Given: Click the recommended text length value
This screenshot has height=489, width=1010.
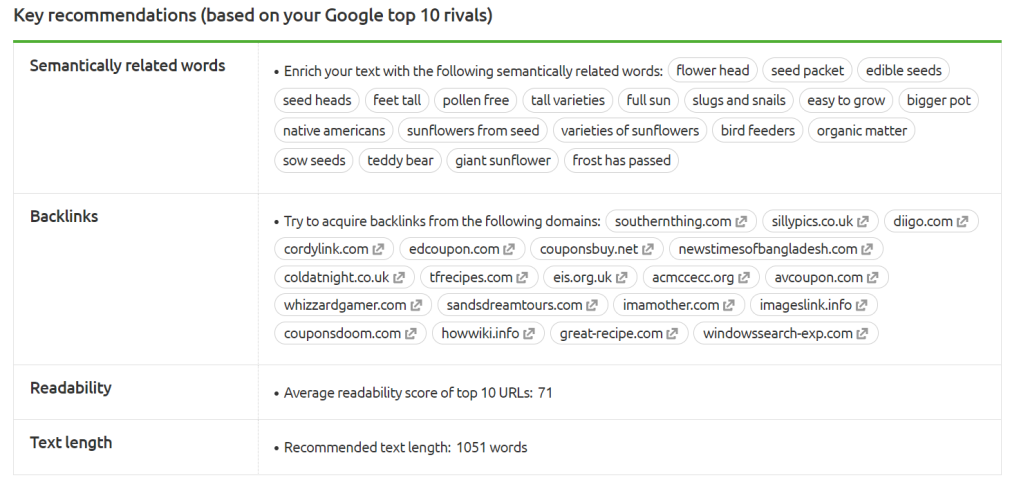Looking at the screenshot, I should tap(491, 447).
